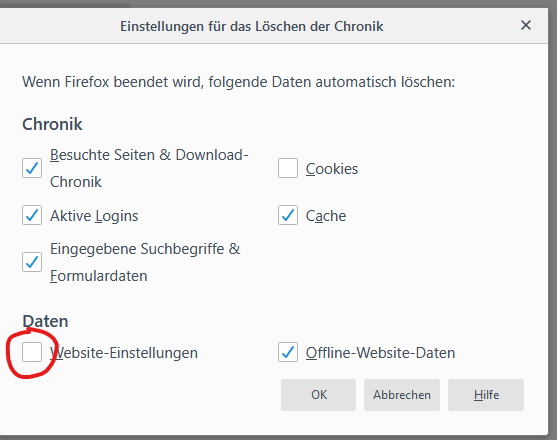Click the Eingegebene Suchbegriffe & Formulardaten label
This screenshot has height=440, width=557.
pos(145,262)
